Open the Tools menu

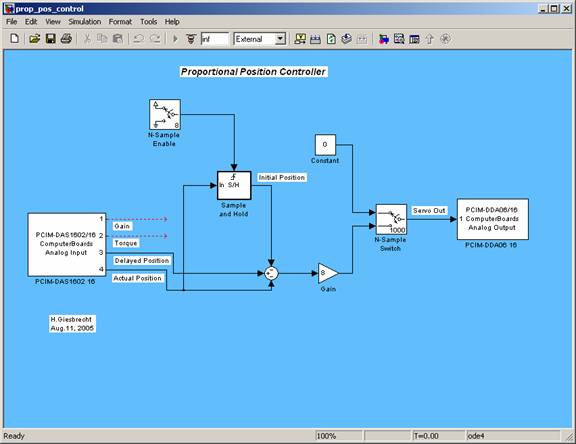148,22
